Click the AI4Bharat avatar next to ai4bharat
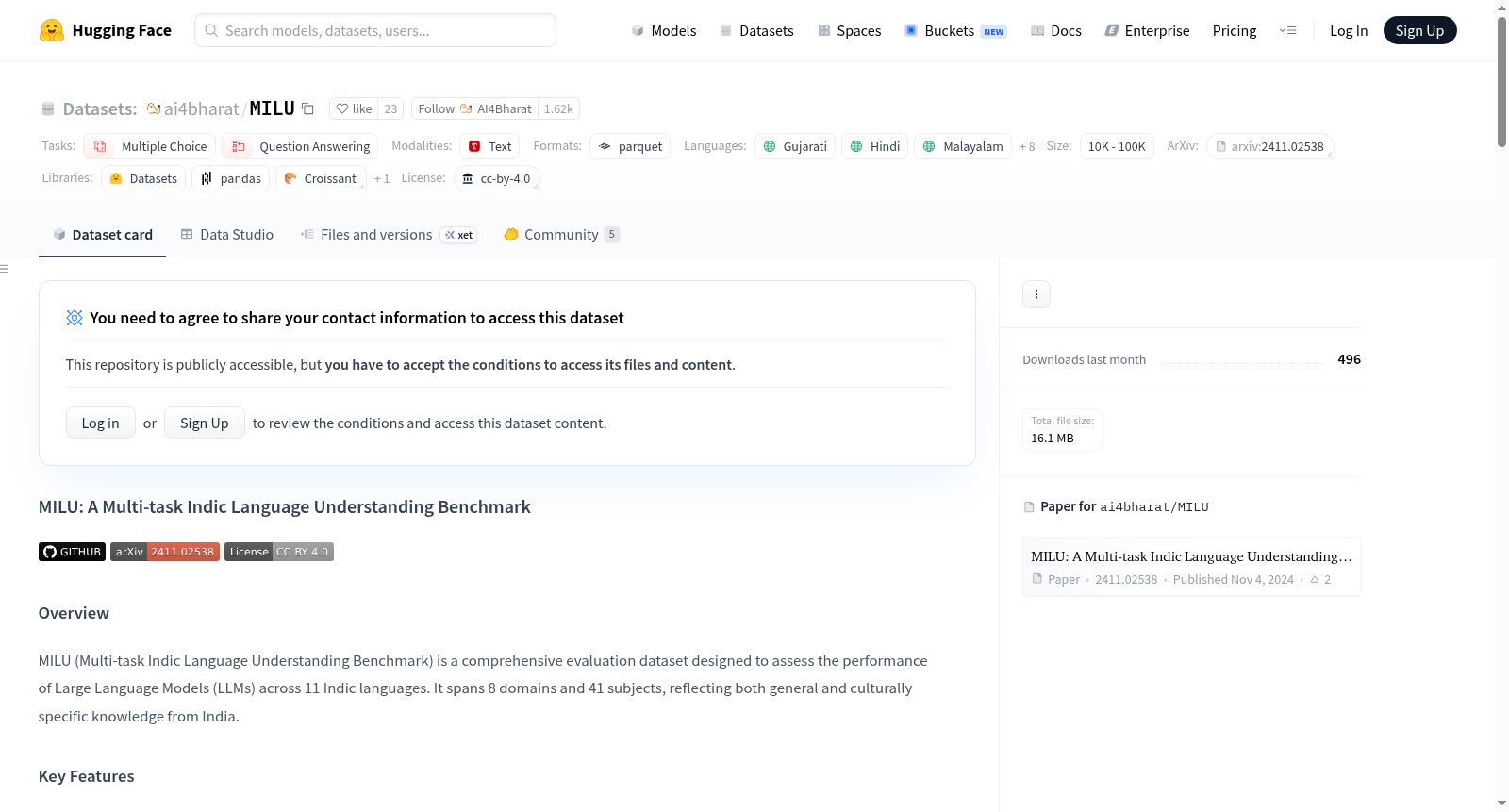 154,108
